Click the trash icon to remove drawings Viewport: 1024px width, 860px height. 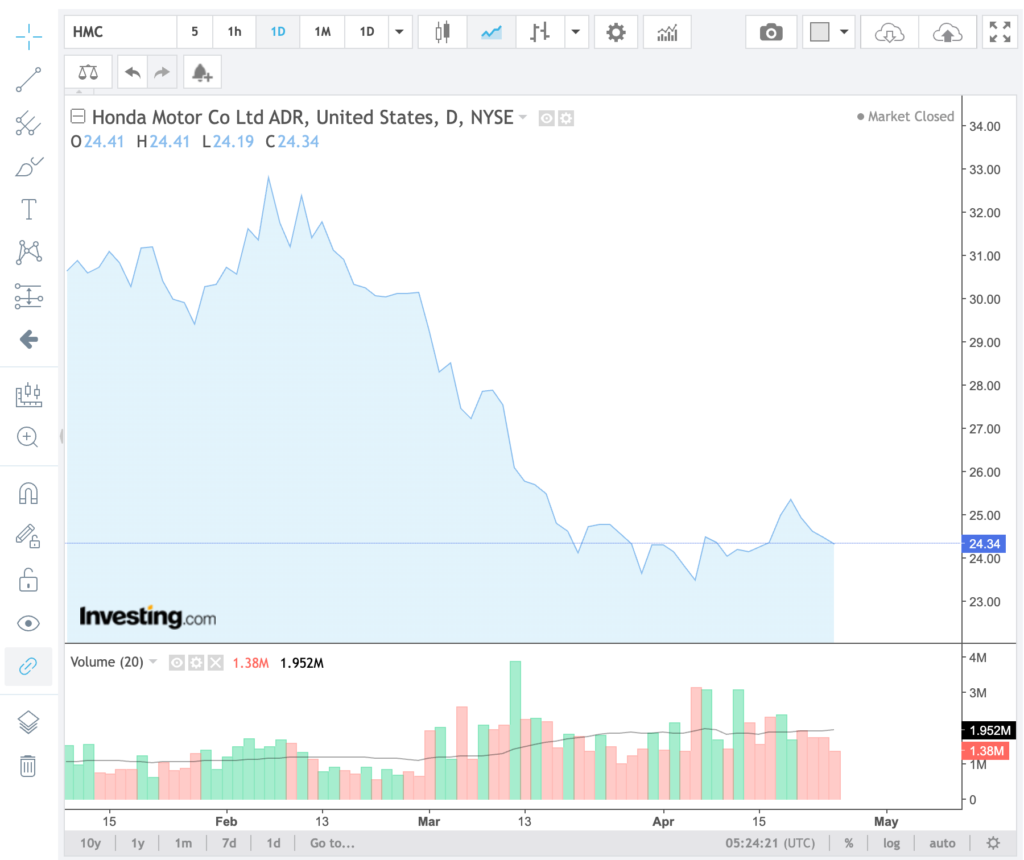(x=29, y=766)
